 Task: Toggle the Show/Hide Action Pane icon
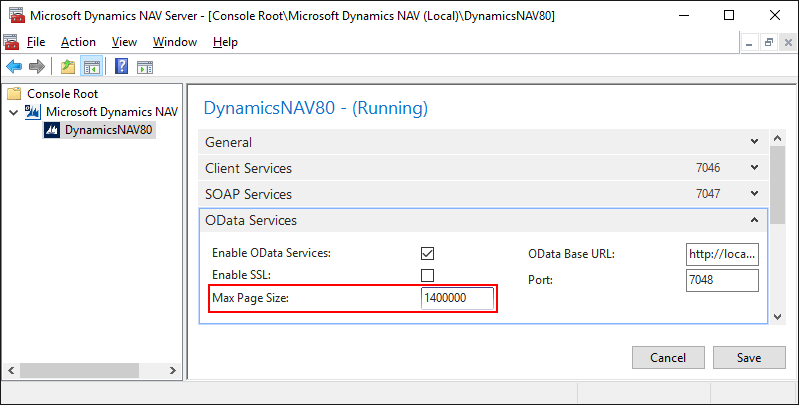pos(145,67)
